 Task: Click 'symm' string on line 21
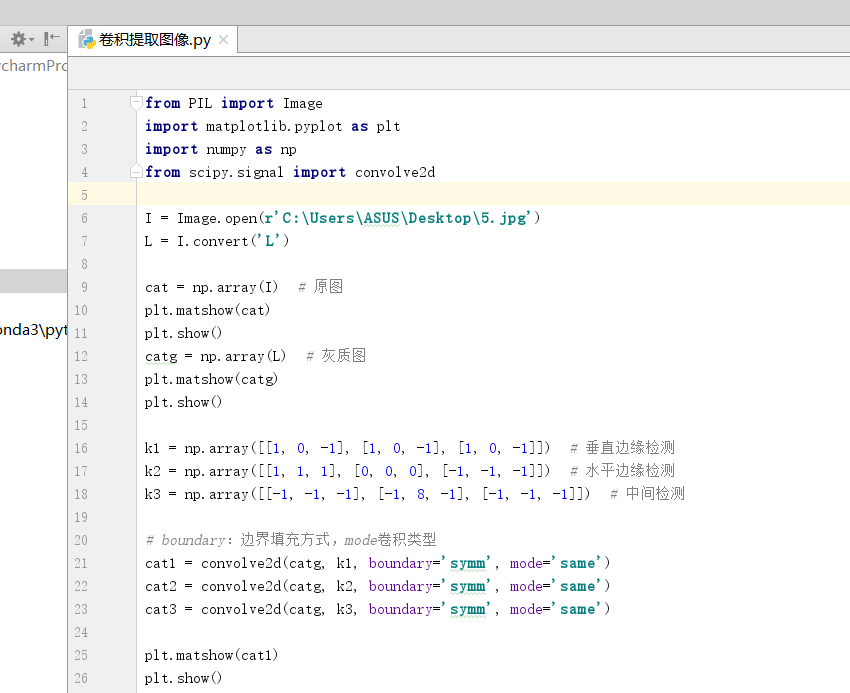467,564
